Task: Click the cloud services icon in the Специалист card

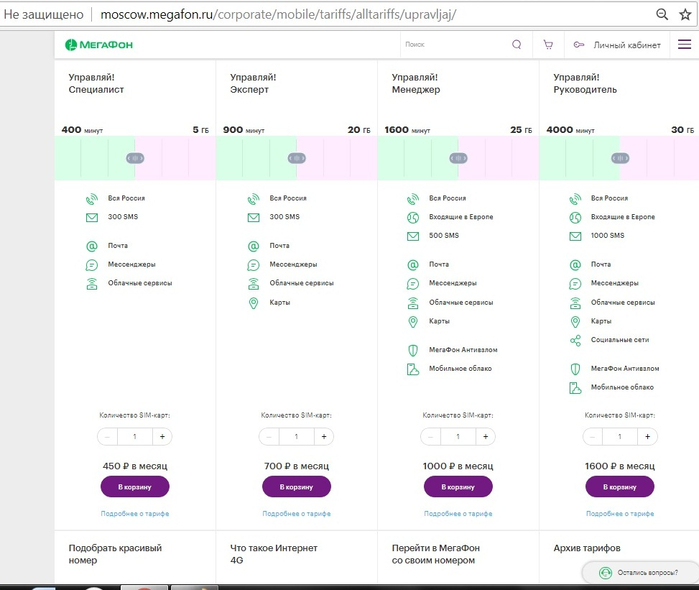Action: (92, 284)
